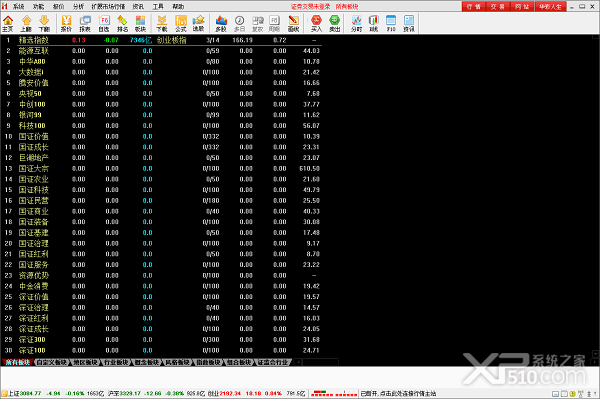Screen dimensions: 600x399
Task: Open the 扩展市场行情 menu
Action: tap(108, 7)
